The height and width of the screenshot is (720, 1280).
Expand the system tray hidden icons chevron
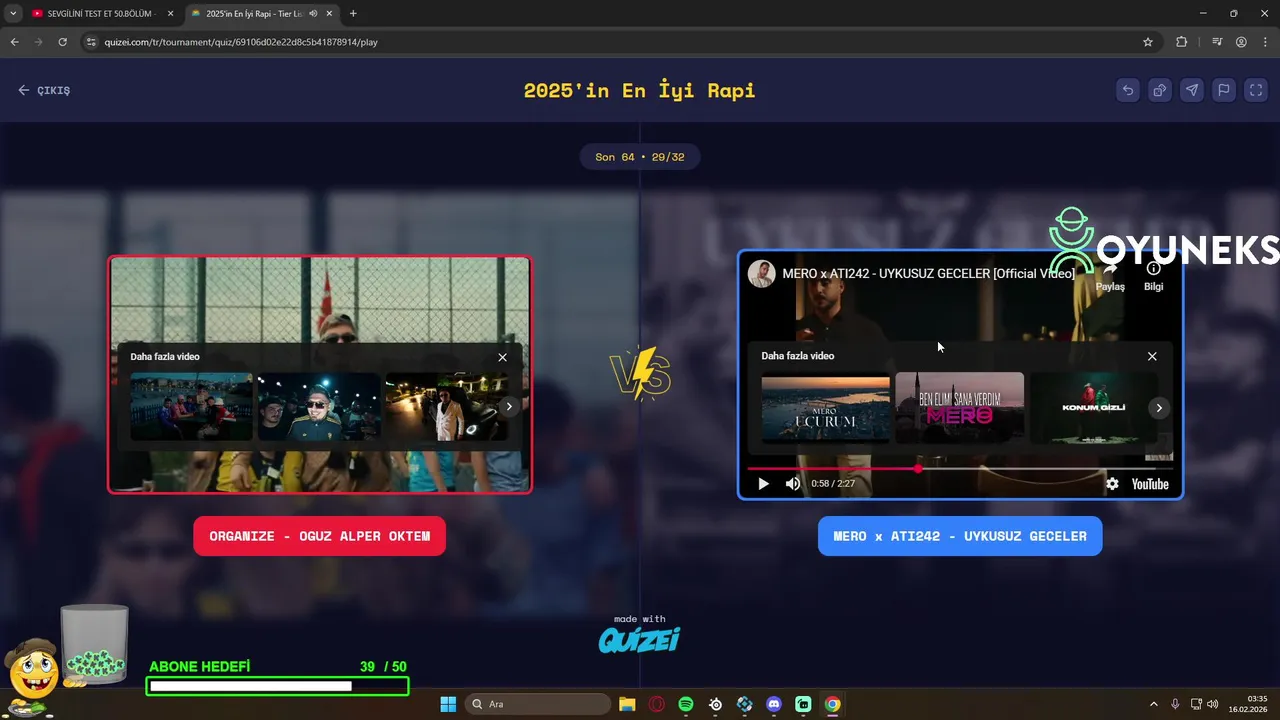click(1153, 704)
